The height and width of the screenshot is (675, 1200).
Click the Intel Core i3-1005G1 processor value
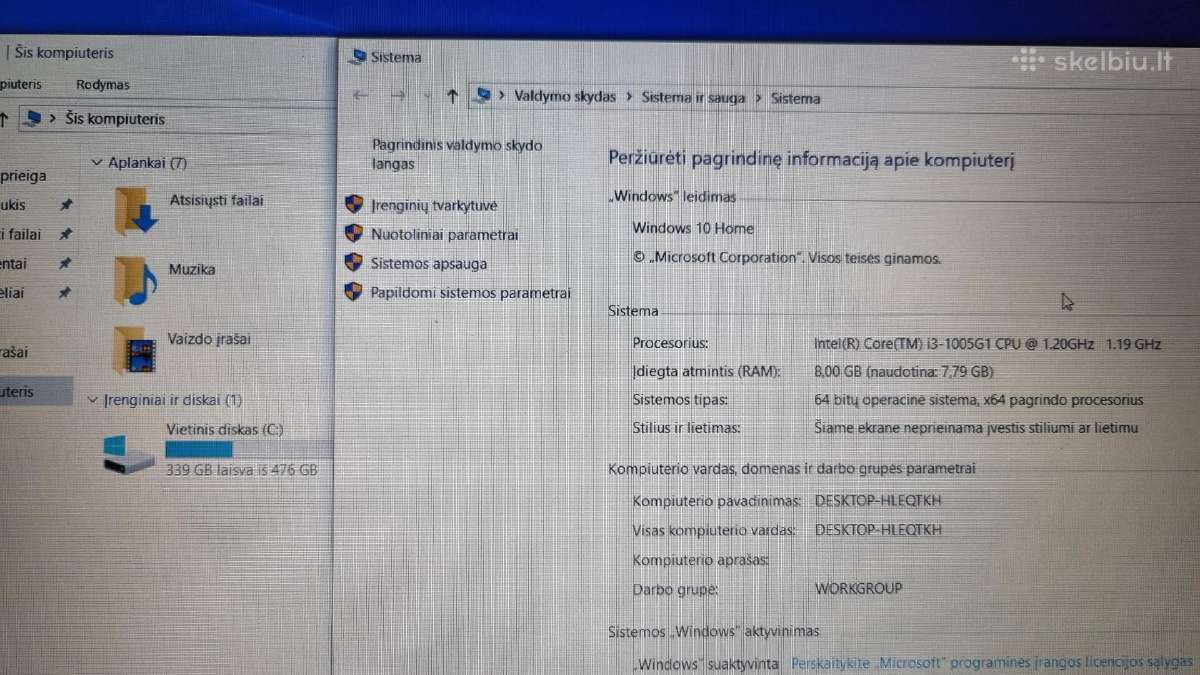(x=988, y=343)
